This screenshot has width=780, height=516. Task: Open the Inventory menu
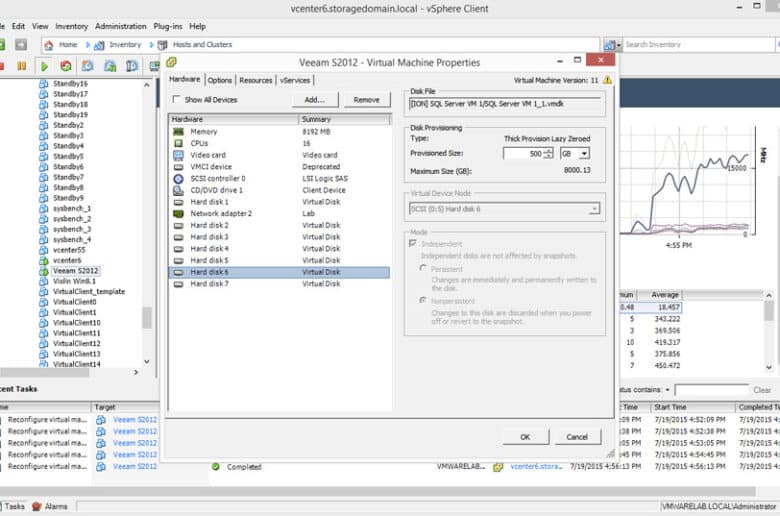[72, 26]
